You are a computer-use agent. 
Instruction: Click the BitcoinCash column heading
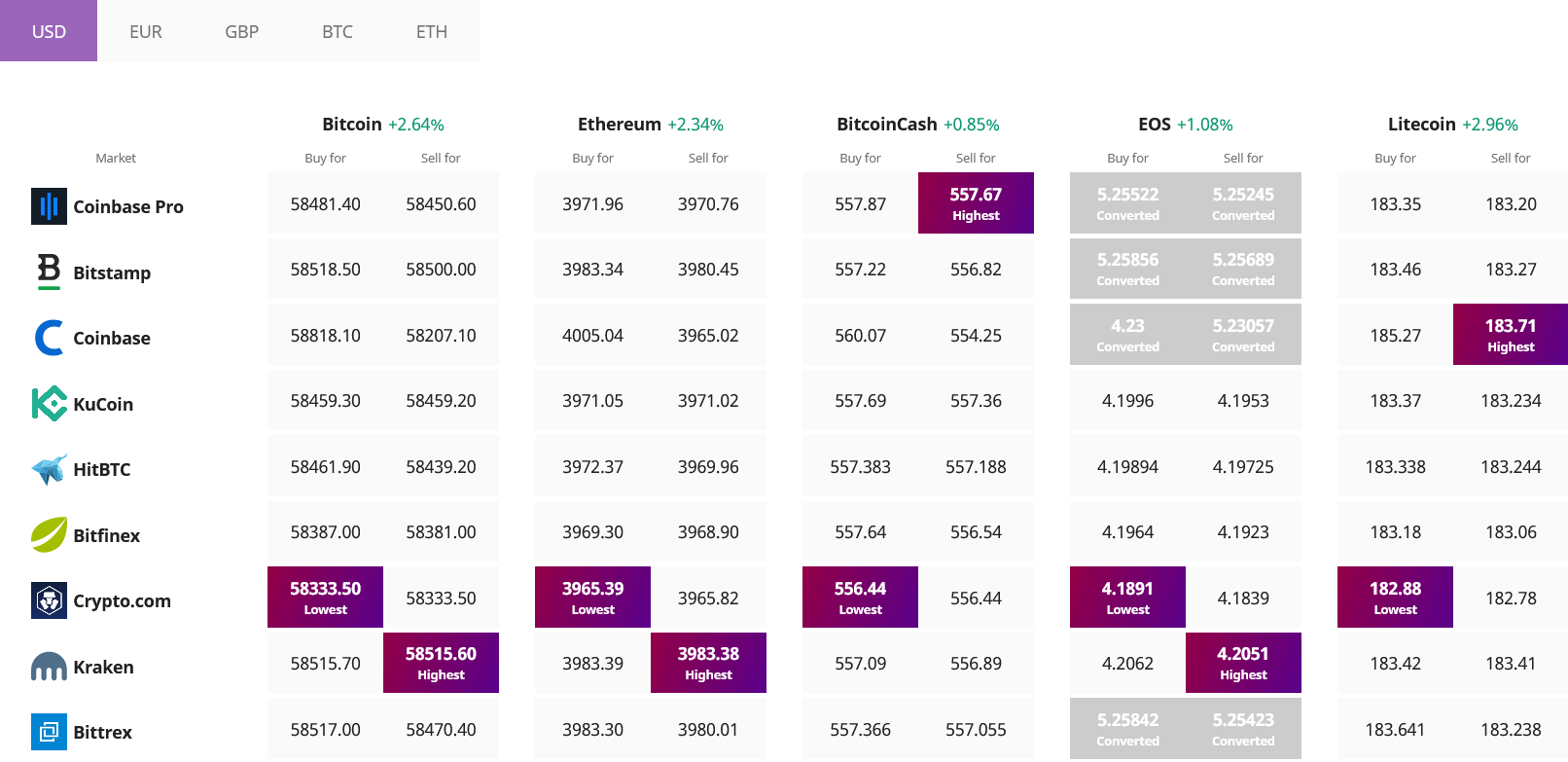coord(887,124)
